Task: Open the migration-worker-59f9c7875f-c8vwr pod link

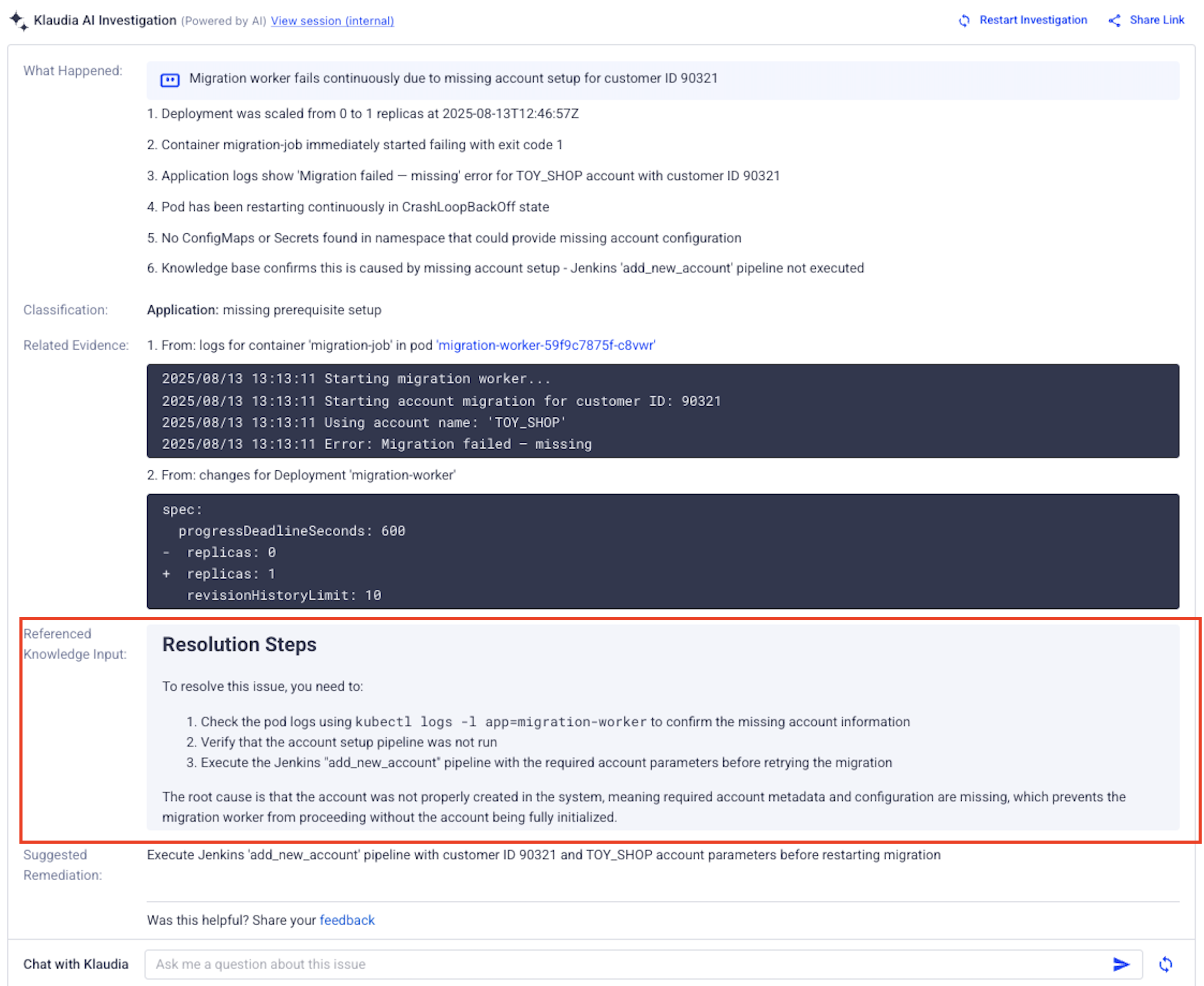Action: [x=546, y=345]
